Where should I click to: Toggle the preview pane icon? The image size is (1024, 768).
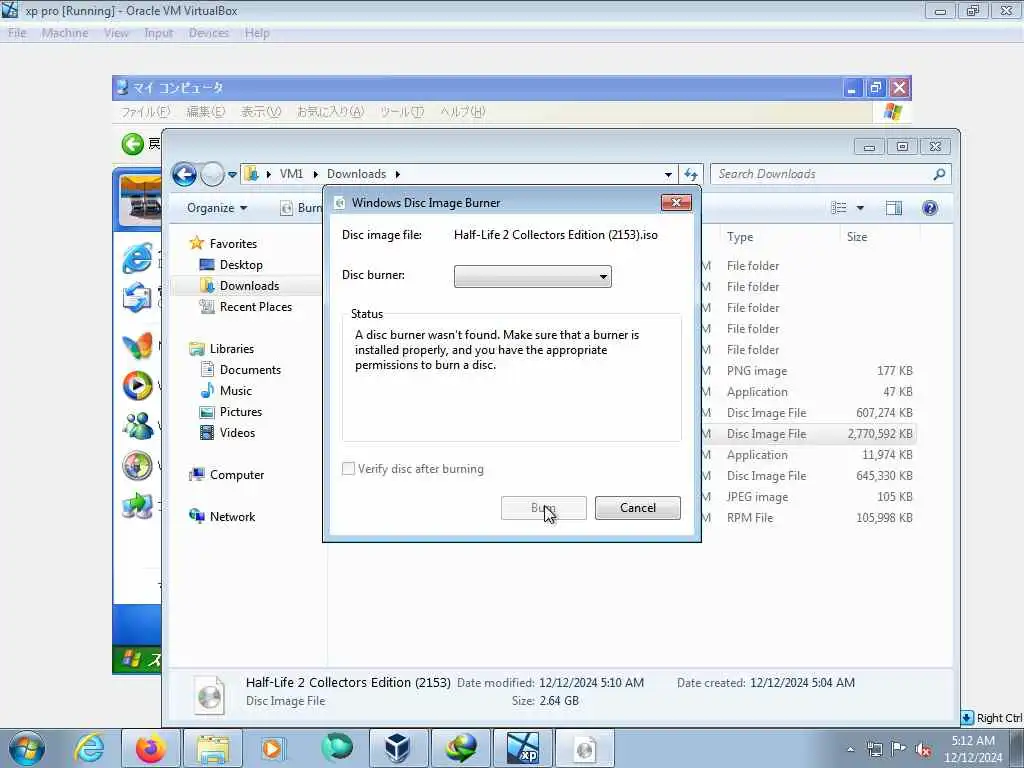point(893,208)
